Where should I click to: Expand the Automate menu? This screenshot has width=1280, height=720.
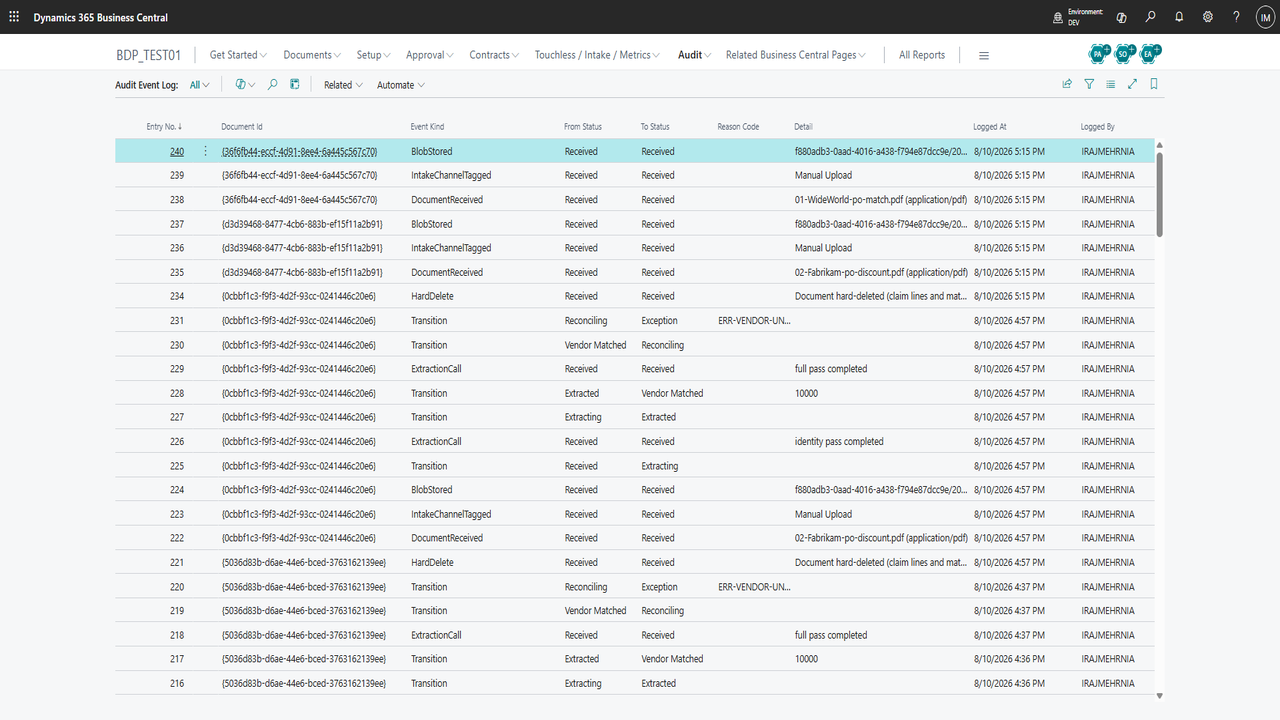tap(401, 85)
